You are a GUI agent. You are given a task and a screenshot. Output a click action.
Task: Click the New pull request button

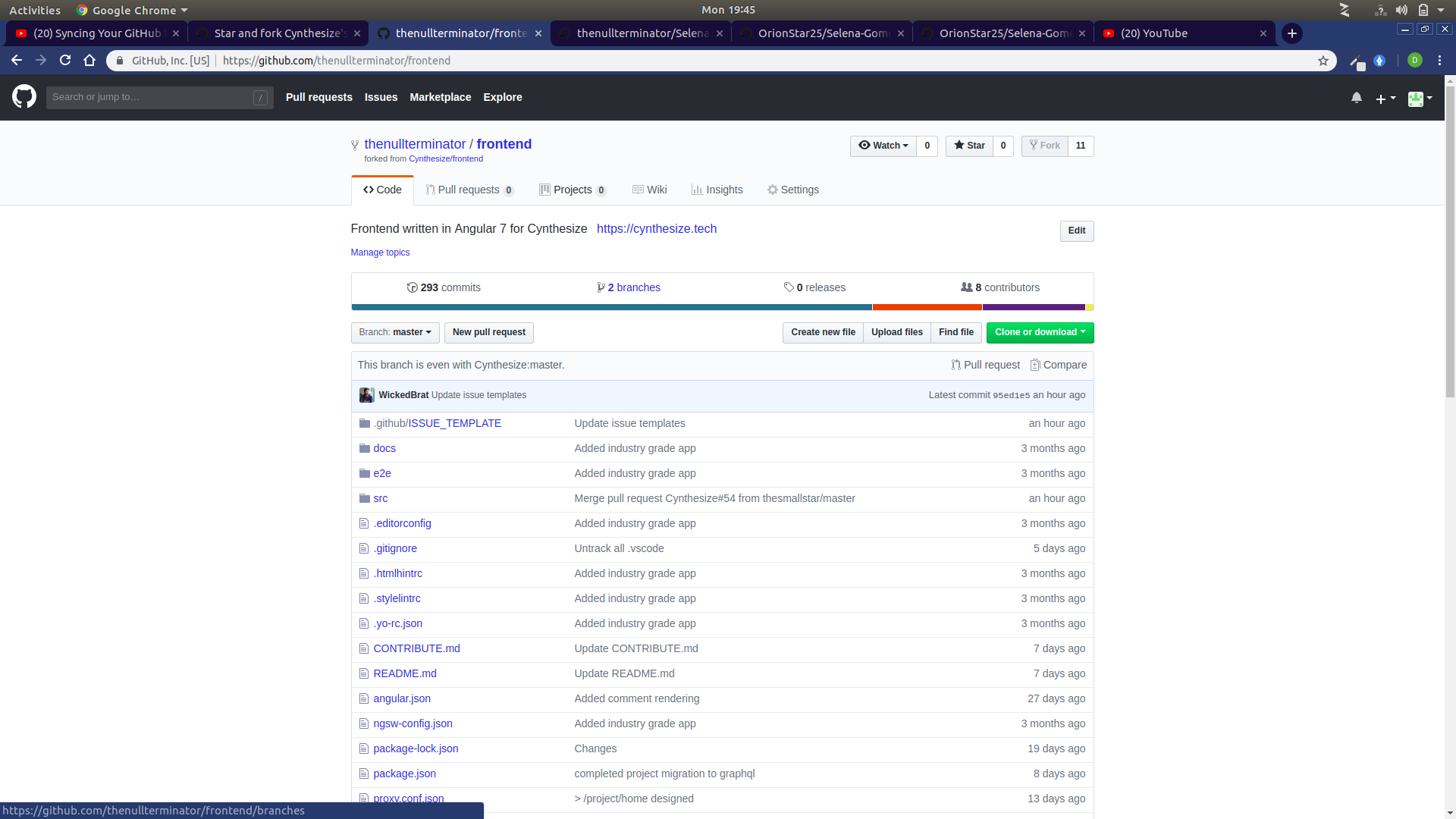point(488,332)
